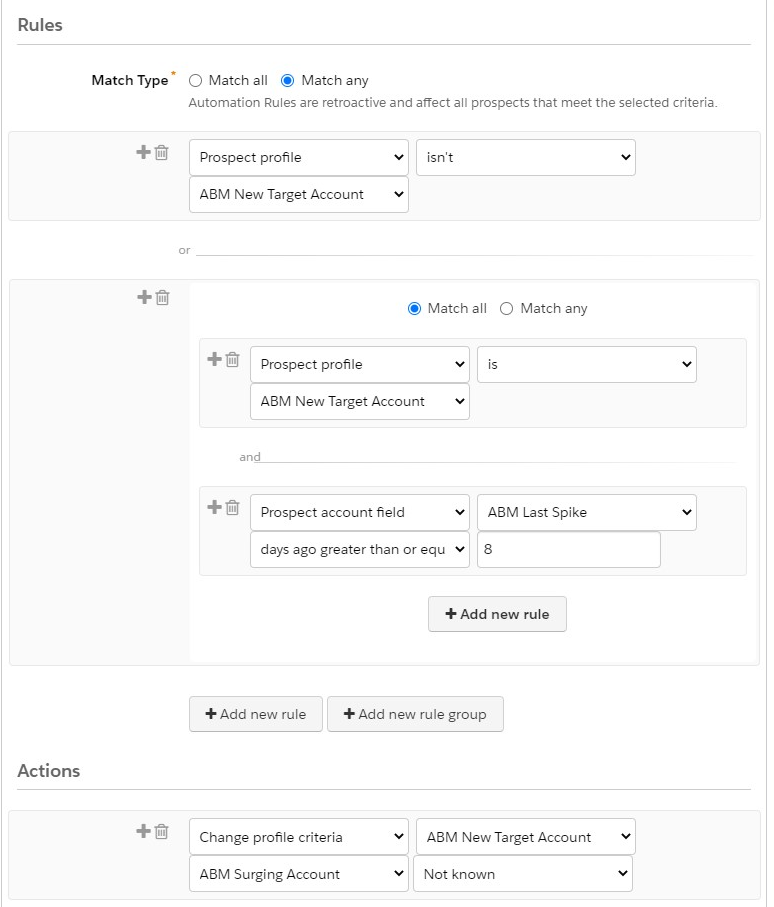Delete the nested Prospect profile is rule
Image resolution: width=774 pixels, height=907 pixels.
232,360
